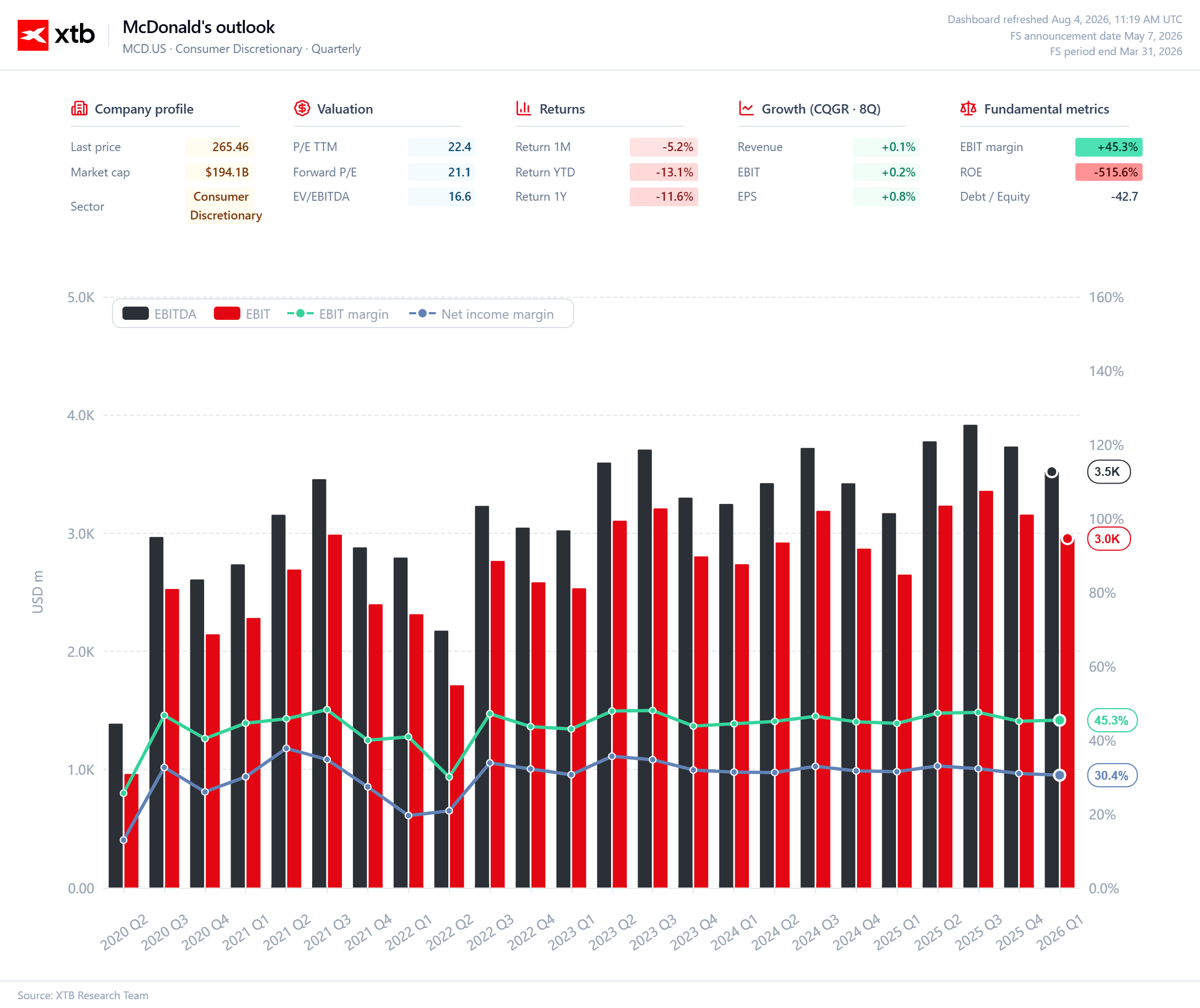The image size is (1200, 1008).
Task: Click the 45.3% EBIT margin end label
Action: click(1112, 721)
